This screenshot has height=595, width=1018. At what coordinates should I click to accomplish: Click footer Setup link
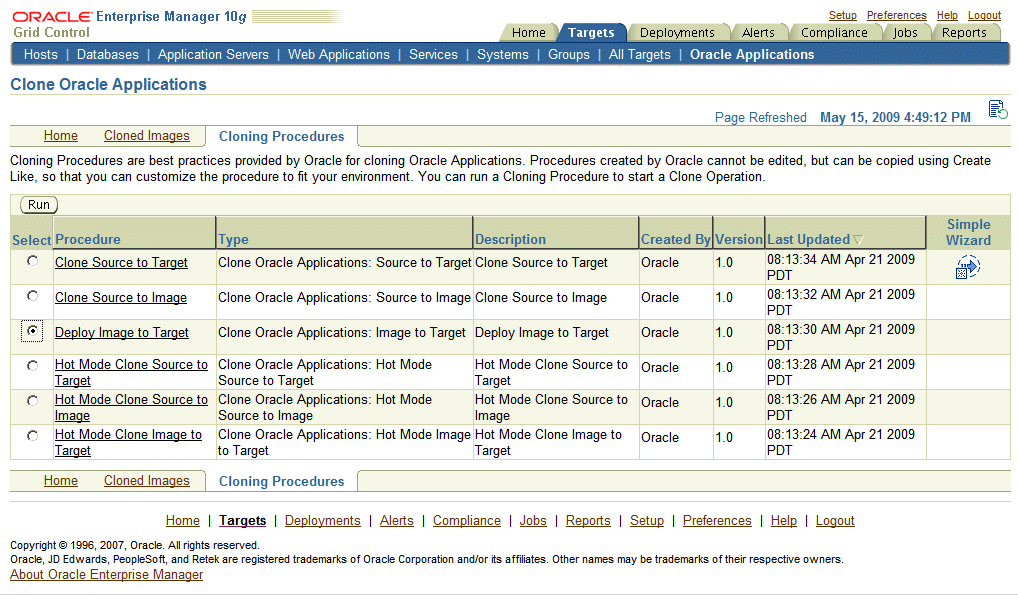647,520
